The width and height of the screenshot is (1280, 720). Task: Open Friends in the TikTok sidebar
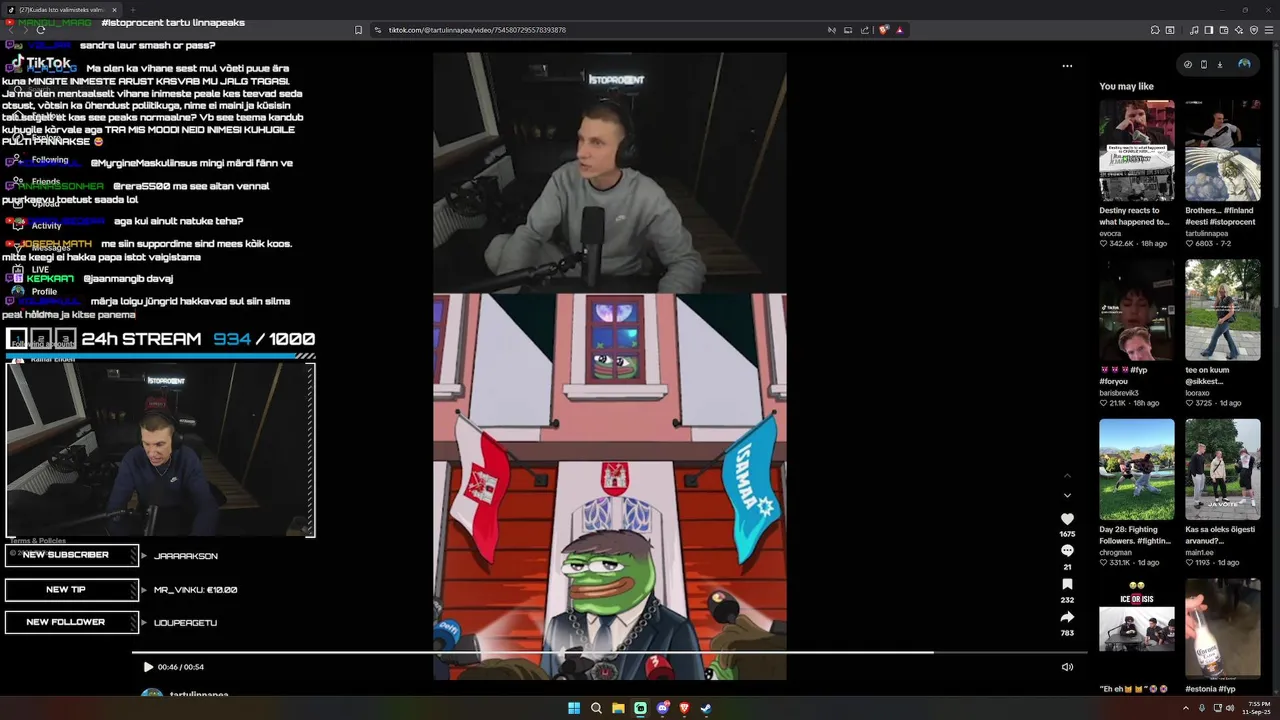tap(46, 182)
